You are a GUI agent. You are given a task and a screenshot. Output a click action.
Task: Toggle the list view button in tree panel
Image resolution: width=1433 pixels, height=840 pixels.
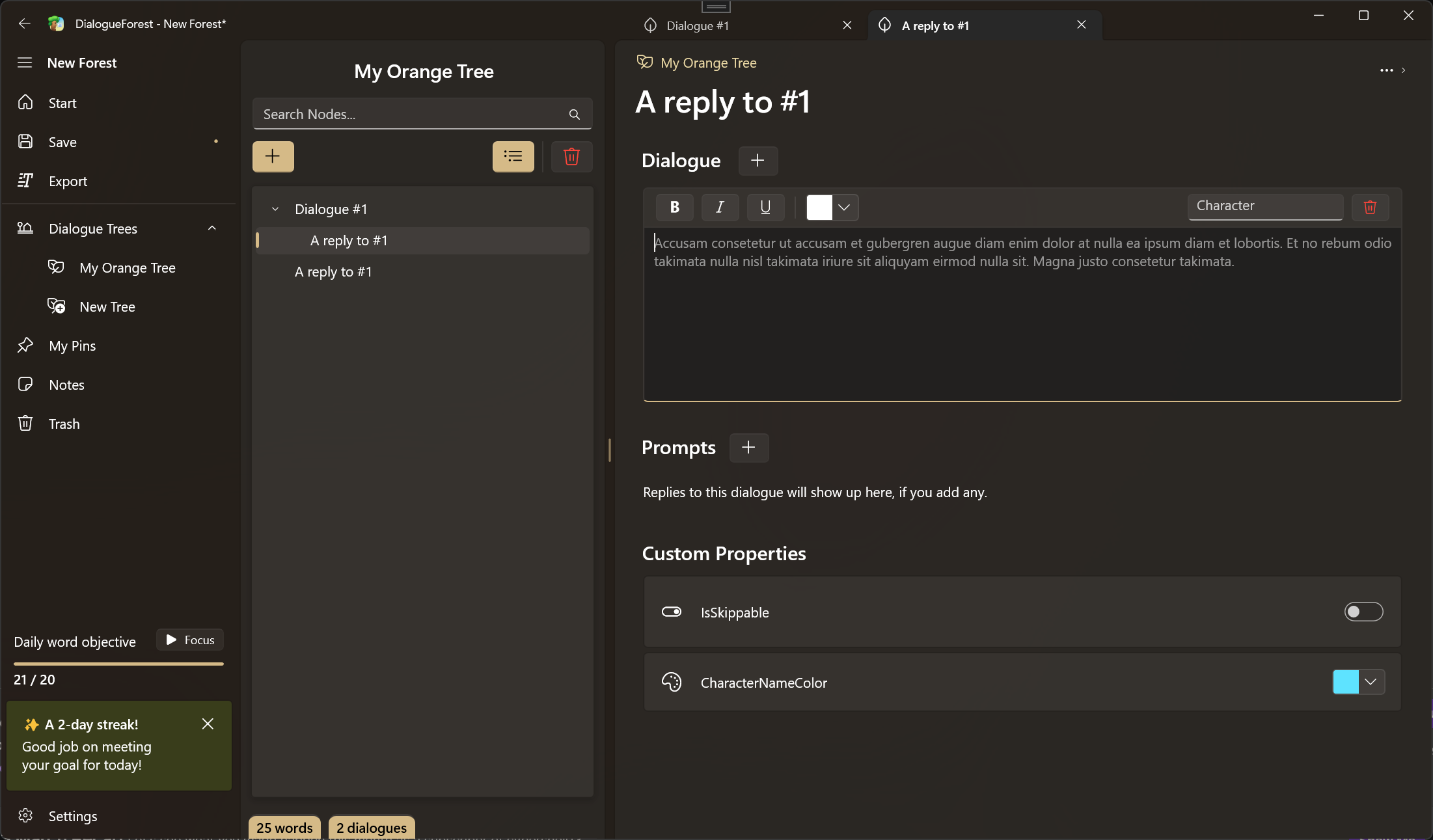tap(513, 156)
